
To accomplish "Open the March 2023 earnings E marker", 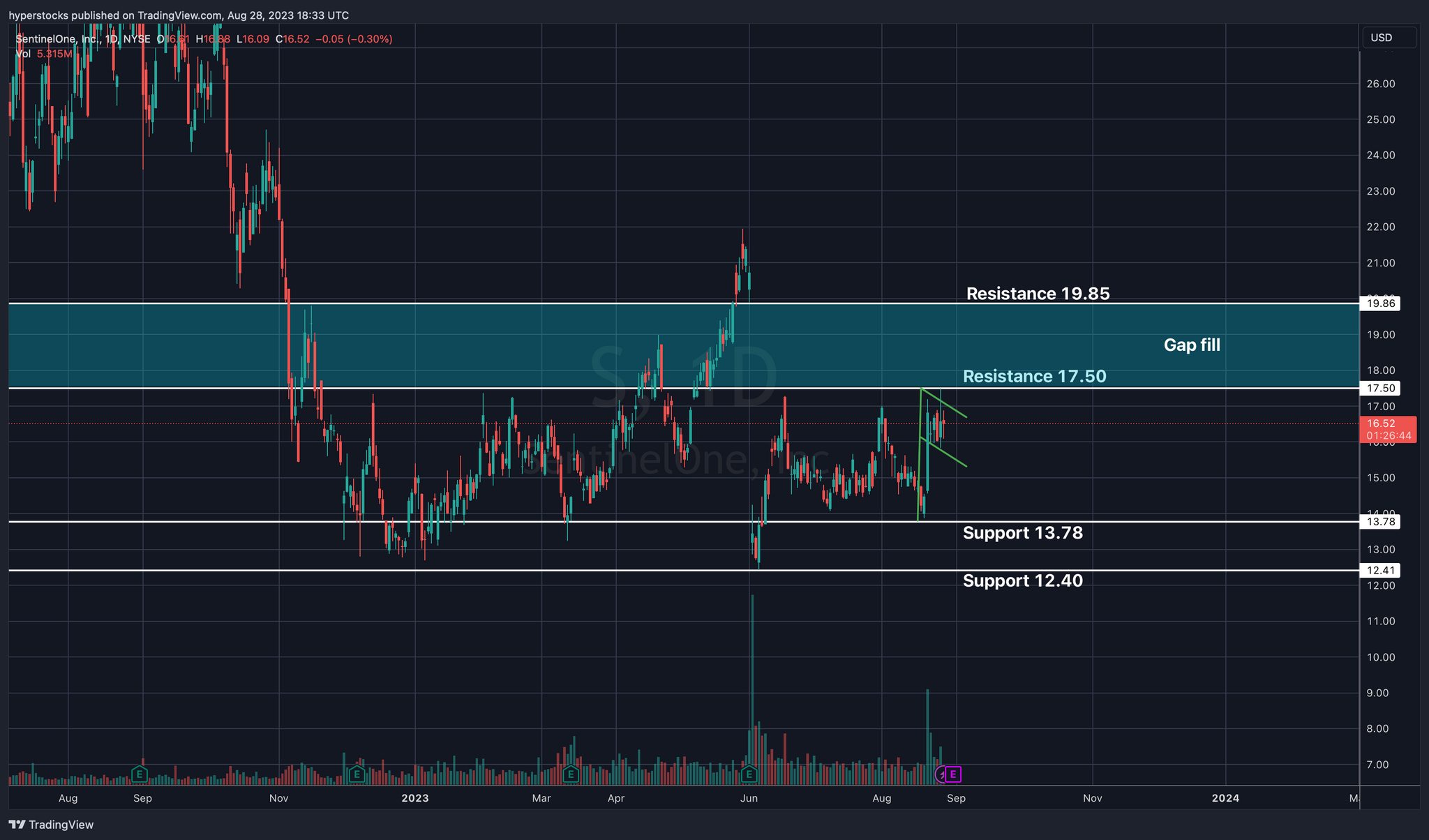I will (571, 774).
